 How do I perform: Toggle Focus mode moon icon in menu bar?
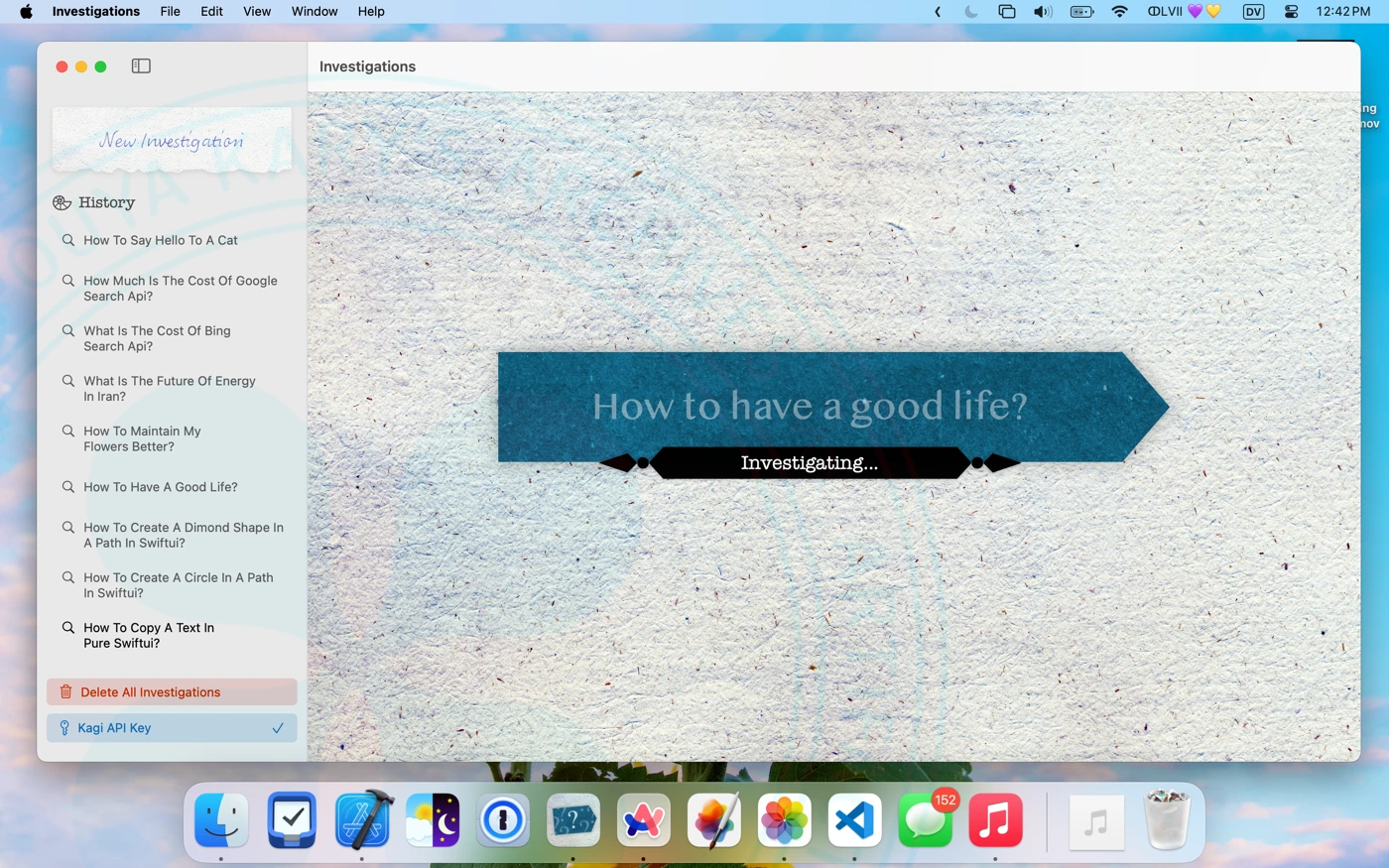(x=971, y=12)
